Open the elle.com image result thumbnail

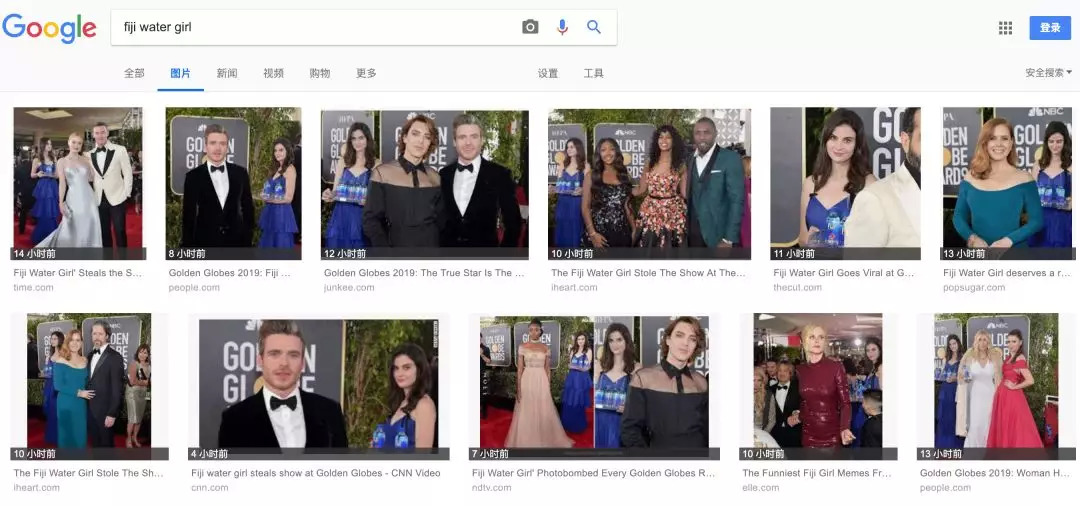(819, 387)
